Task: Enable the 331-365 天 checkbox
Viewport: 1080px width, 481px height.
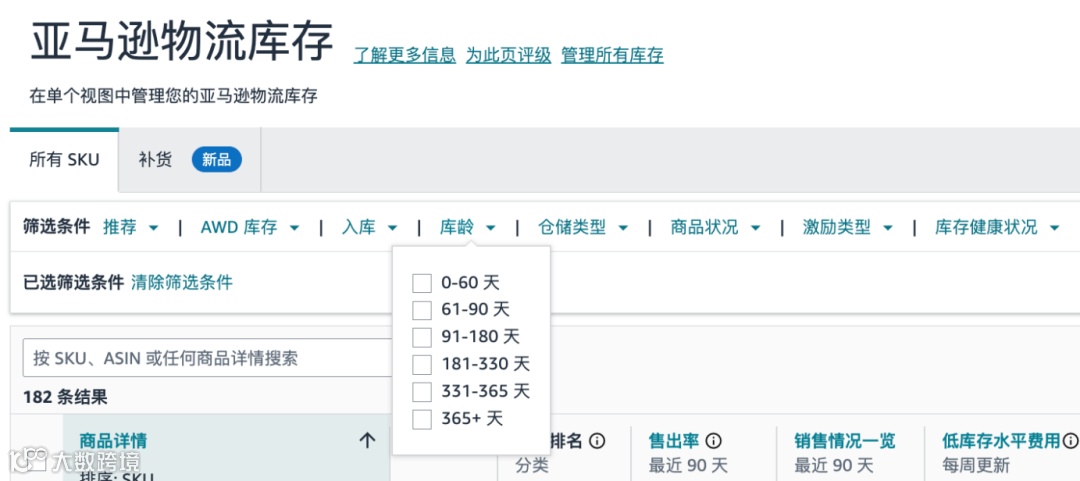Action: pyautogui.click(x=422, y=391)
